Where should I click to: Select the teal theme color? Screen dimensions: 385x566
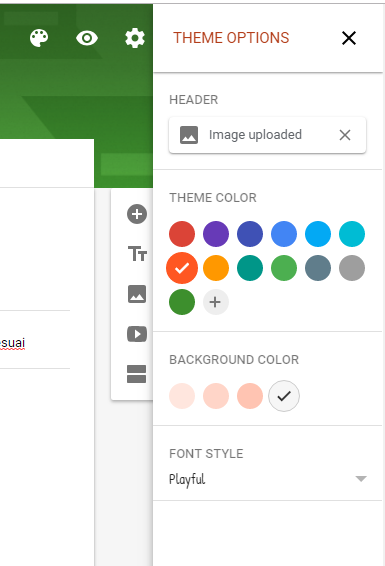click(250, 268)
